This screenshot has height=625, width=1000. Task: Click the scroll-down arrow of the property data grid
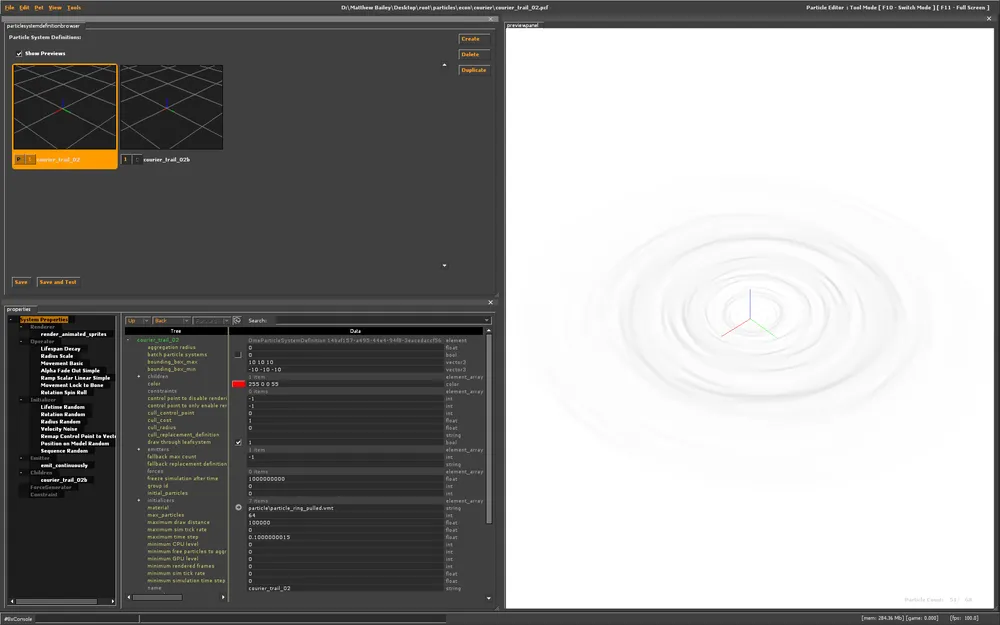tap(489, 597)
